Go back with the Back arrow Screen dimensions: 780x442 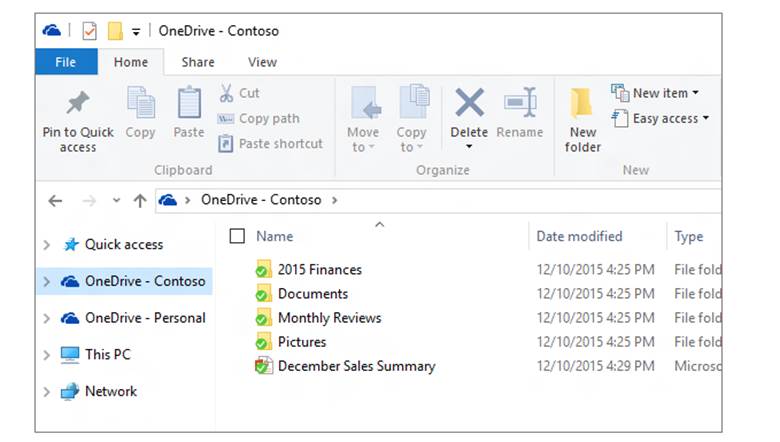[55, 201]
